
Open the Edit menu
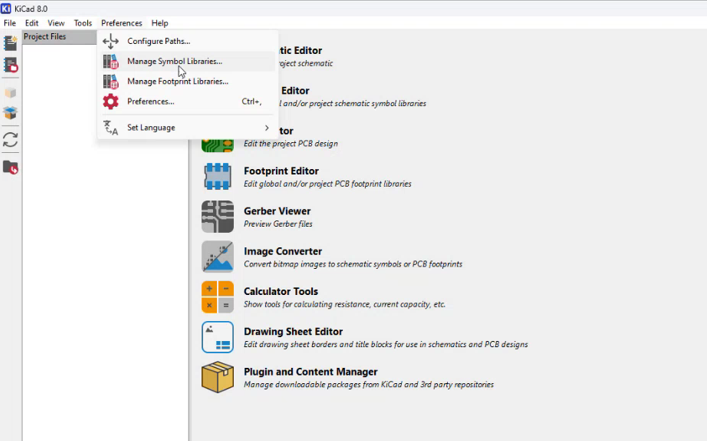[32, 23]
